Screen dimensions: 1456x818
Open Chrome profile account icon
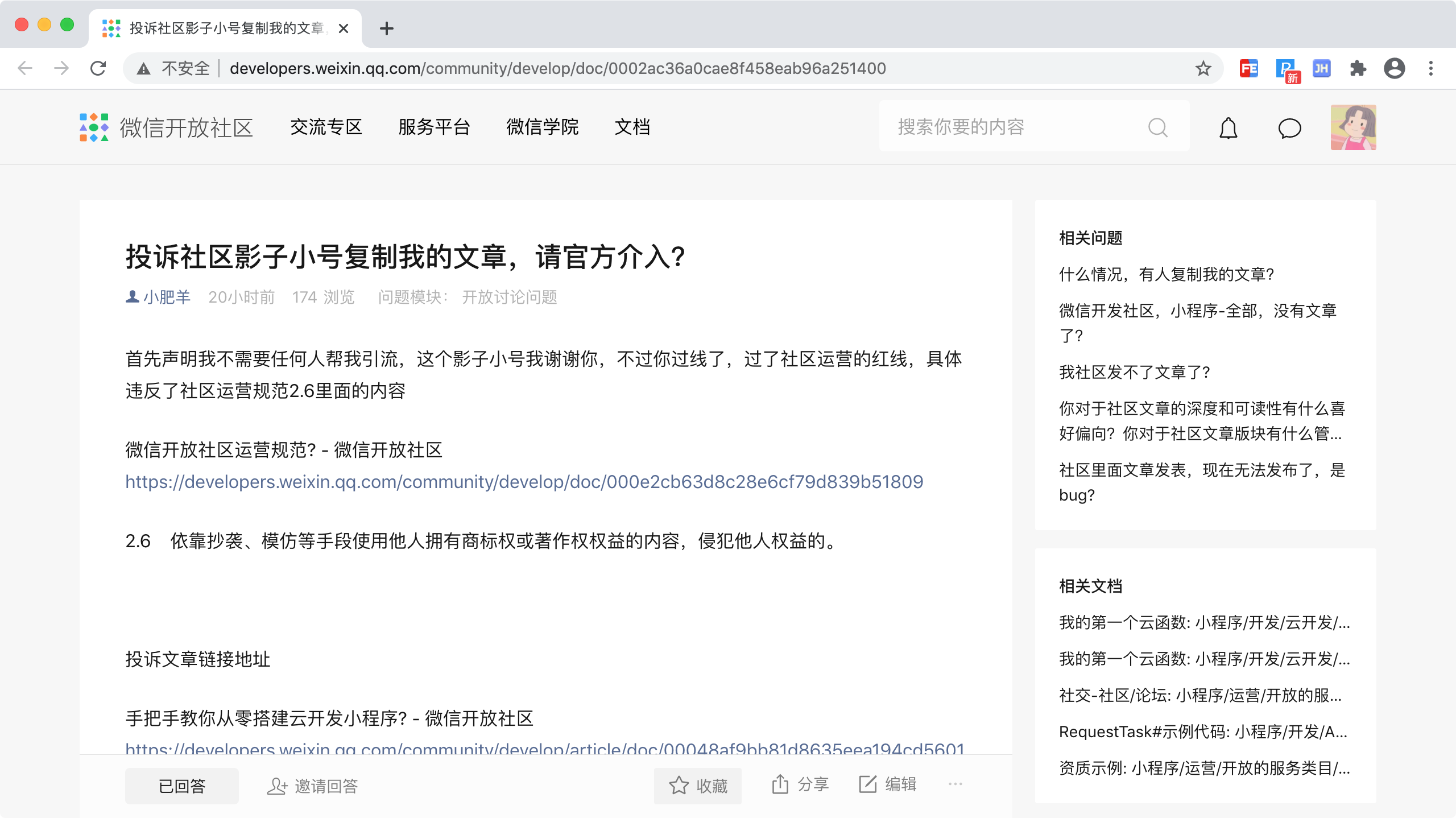[1394, 69]
